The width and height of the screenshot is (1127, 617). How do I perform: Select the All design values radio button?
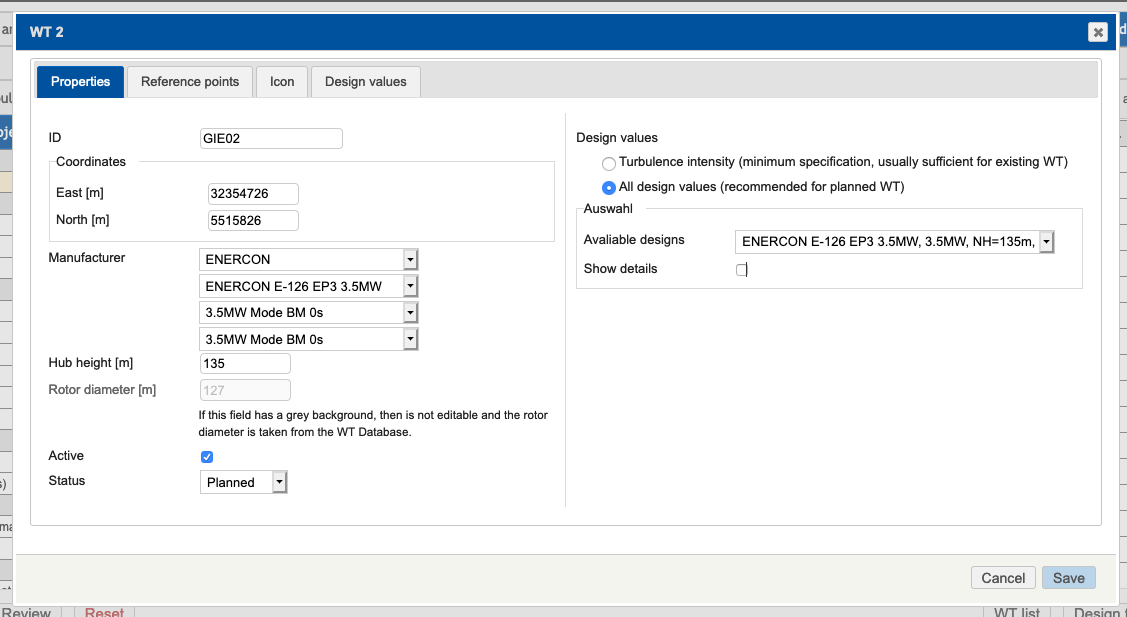(x=608, y=187)
